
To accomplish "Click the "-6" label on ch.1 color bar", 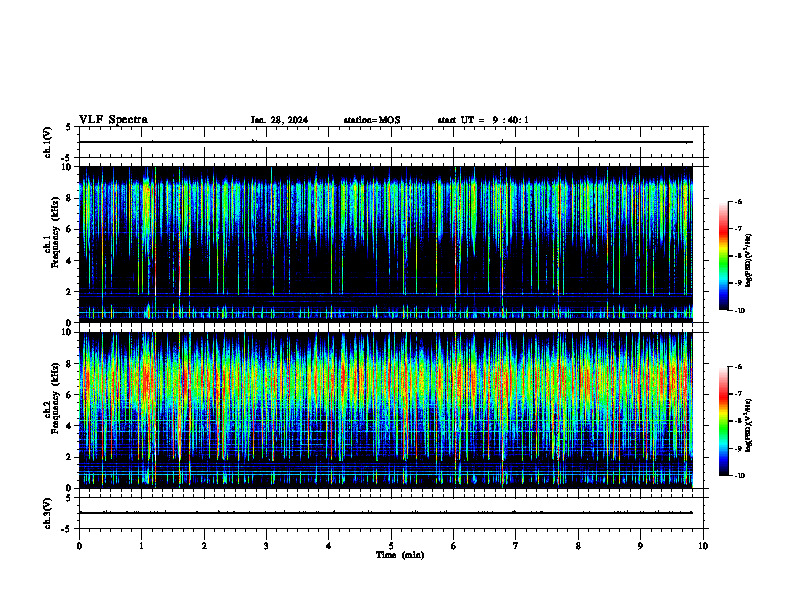I will click(738, 201).
